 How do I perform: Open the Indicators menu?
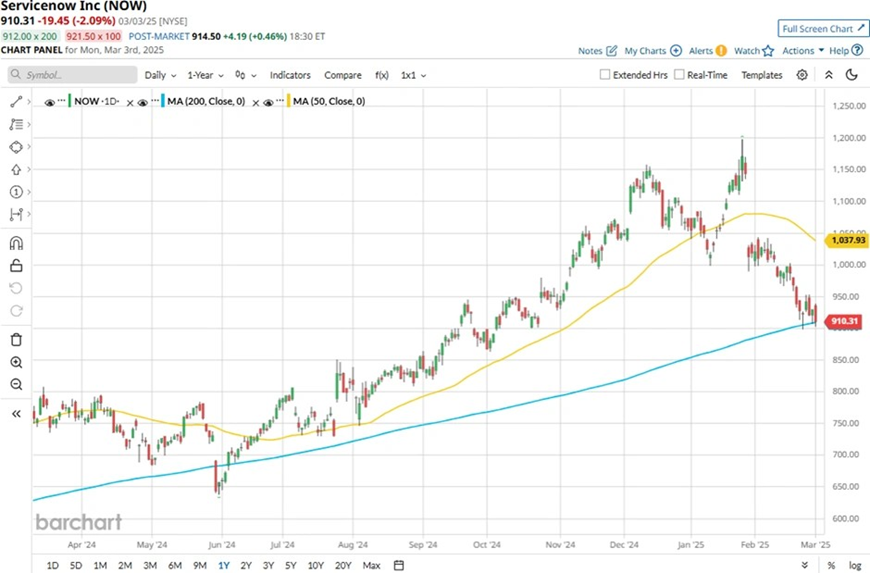tap(290, 75)
